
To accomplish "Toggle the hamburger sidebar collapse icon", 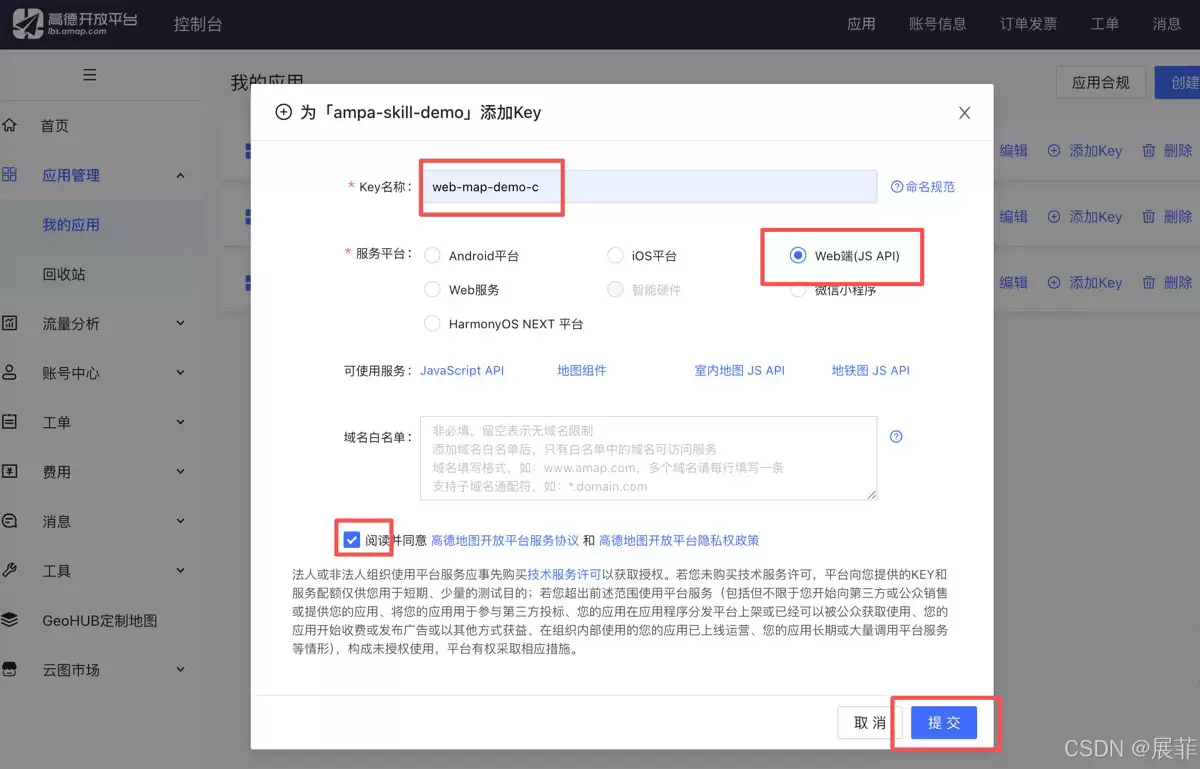I will click(x=89, y=75).
